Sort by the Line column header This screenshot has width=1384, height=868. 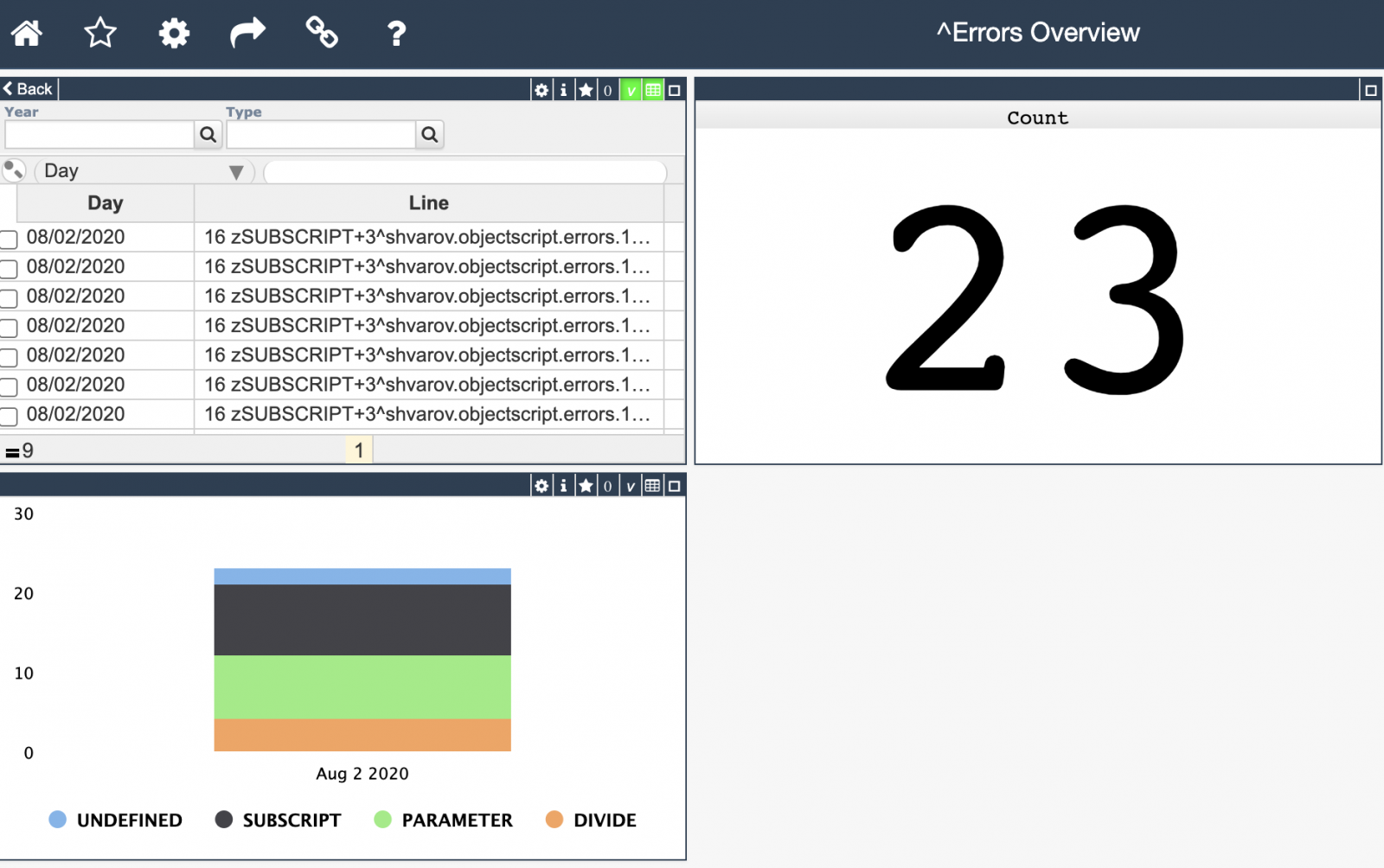pyautogui.click(x=429, y=203)
